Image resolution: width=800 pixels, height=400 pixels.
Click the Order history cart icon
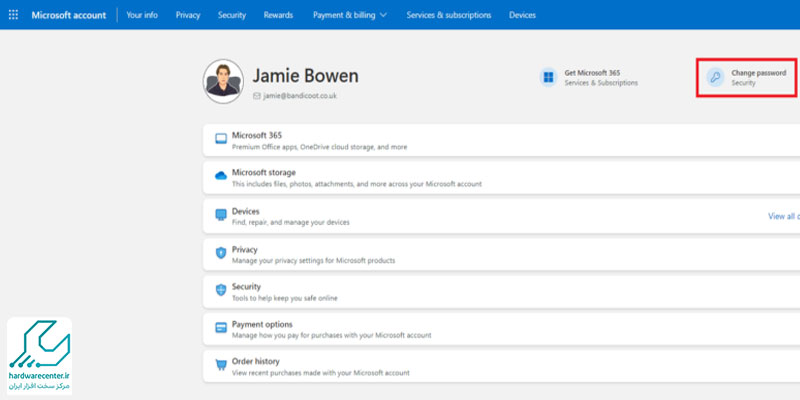coord(221,365)
